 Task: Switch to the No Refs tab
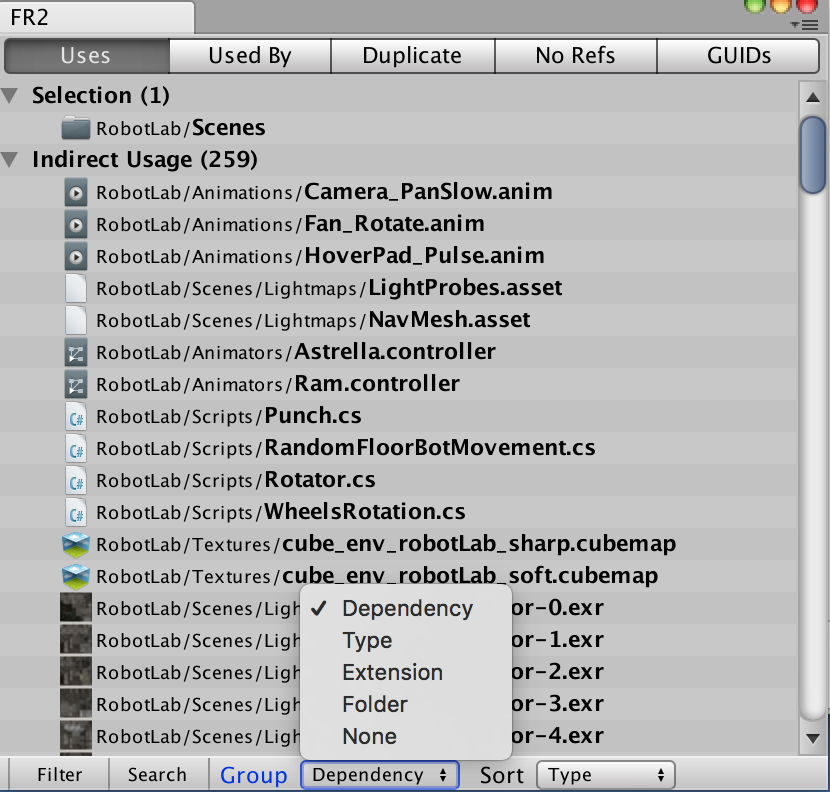(575, 56)
